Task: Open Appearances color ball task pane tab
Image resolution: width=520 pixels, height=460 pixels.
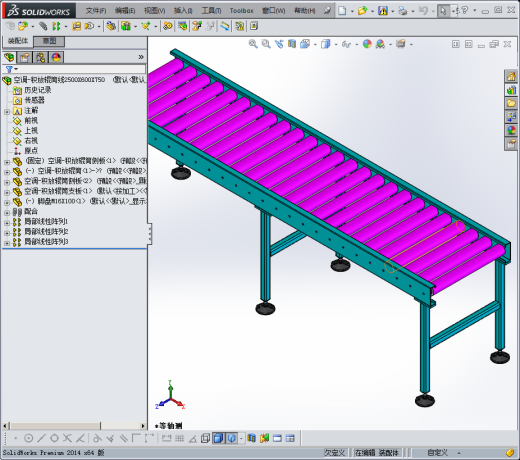Action: (x=511, y=130)
